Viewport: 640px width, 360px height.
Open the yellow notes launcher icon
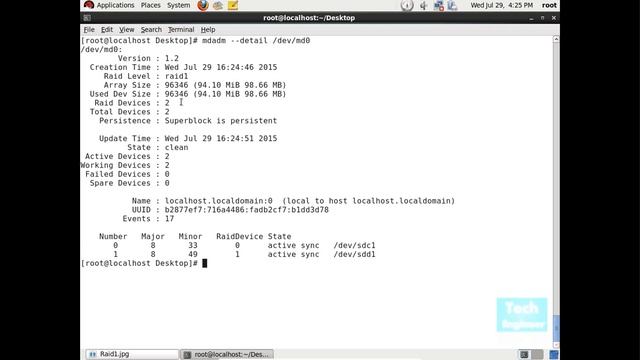[233, 5]
